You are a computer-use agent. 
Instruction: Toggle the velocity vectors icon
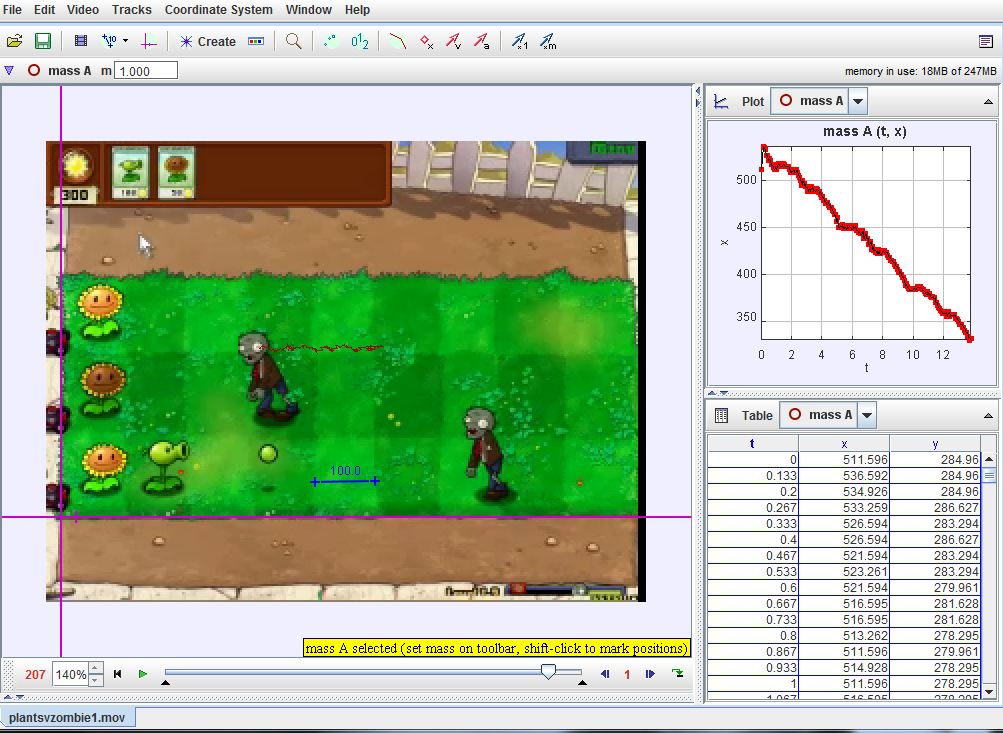454,42
